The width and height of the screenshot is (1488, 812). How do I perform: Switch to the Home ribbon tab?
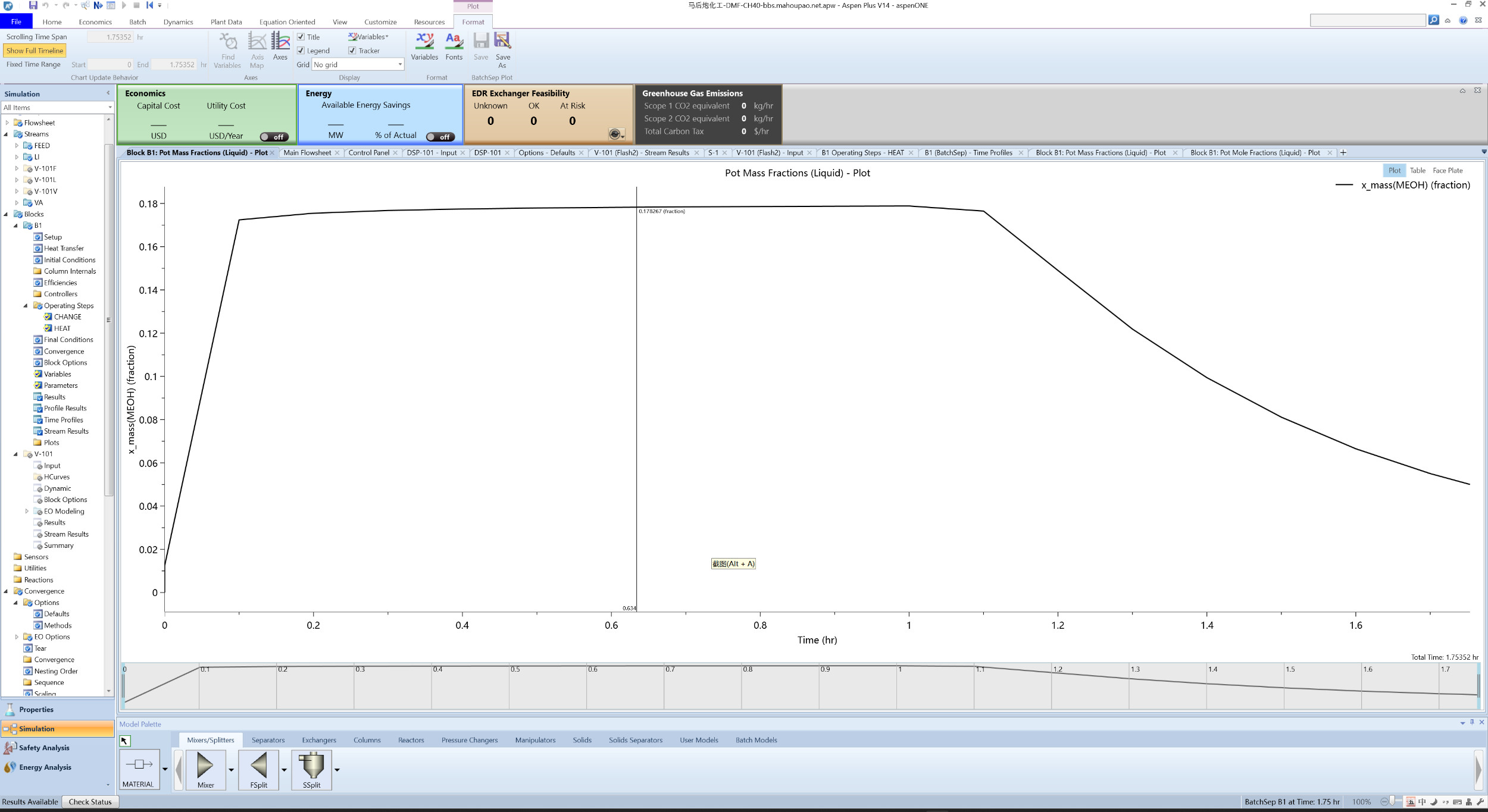tap(52, 22)
